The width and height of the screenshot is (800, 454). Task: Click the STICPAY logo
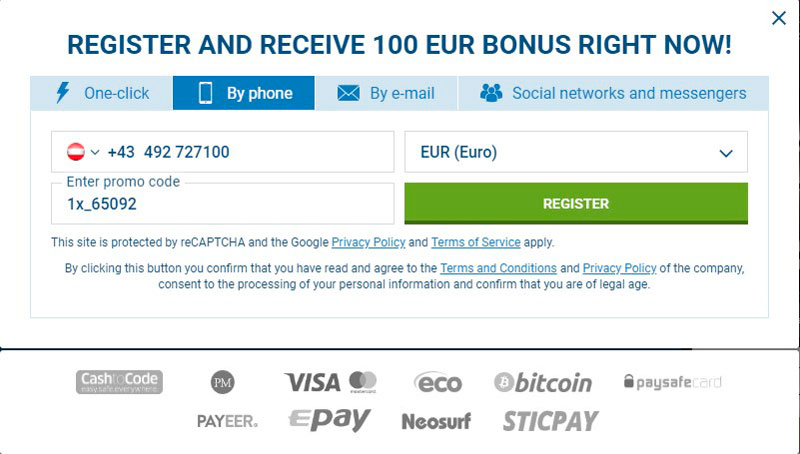pos(551,421)
